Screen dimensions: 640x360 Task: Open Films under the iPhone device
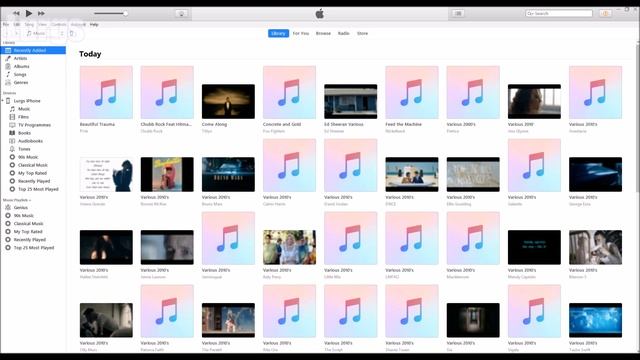click(x=33, y=117)
